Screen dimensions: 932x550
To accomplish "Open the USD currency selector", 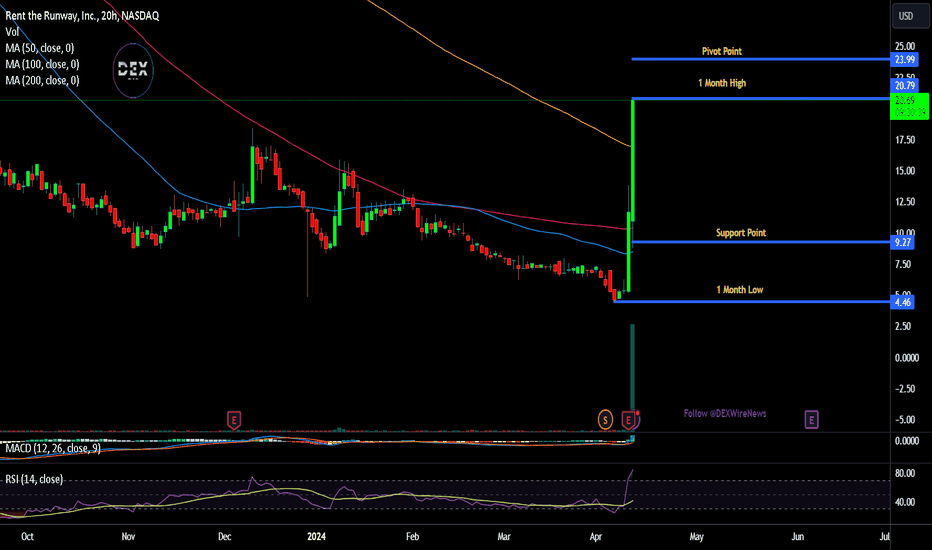I will [x=909, y=16].
